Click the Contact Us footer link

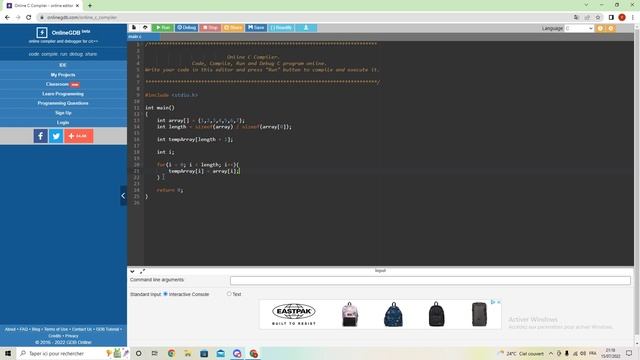(82, 329)
